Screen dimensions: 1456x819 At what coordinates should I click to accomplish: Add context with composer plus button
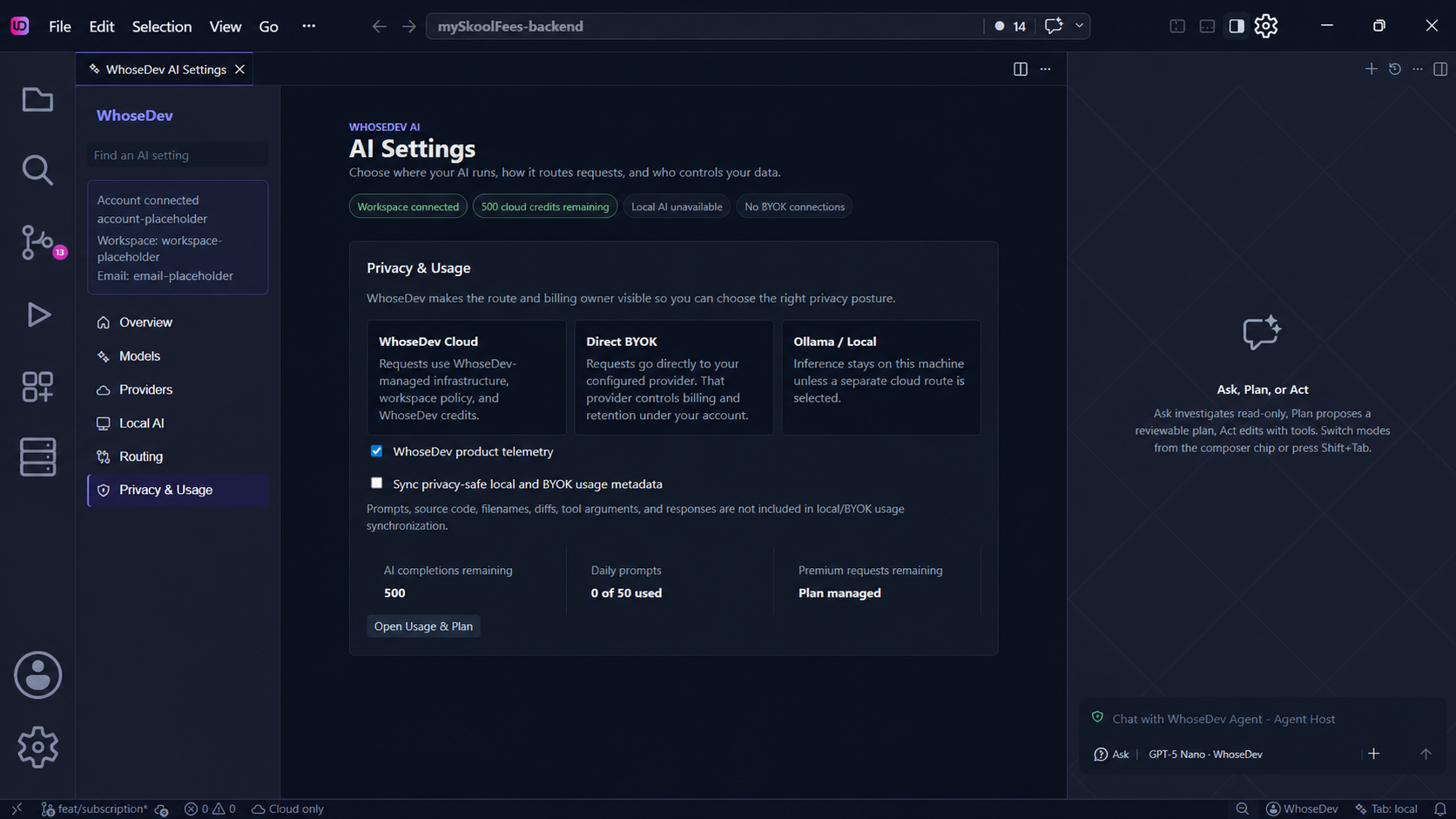(x=1374, y=754)
